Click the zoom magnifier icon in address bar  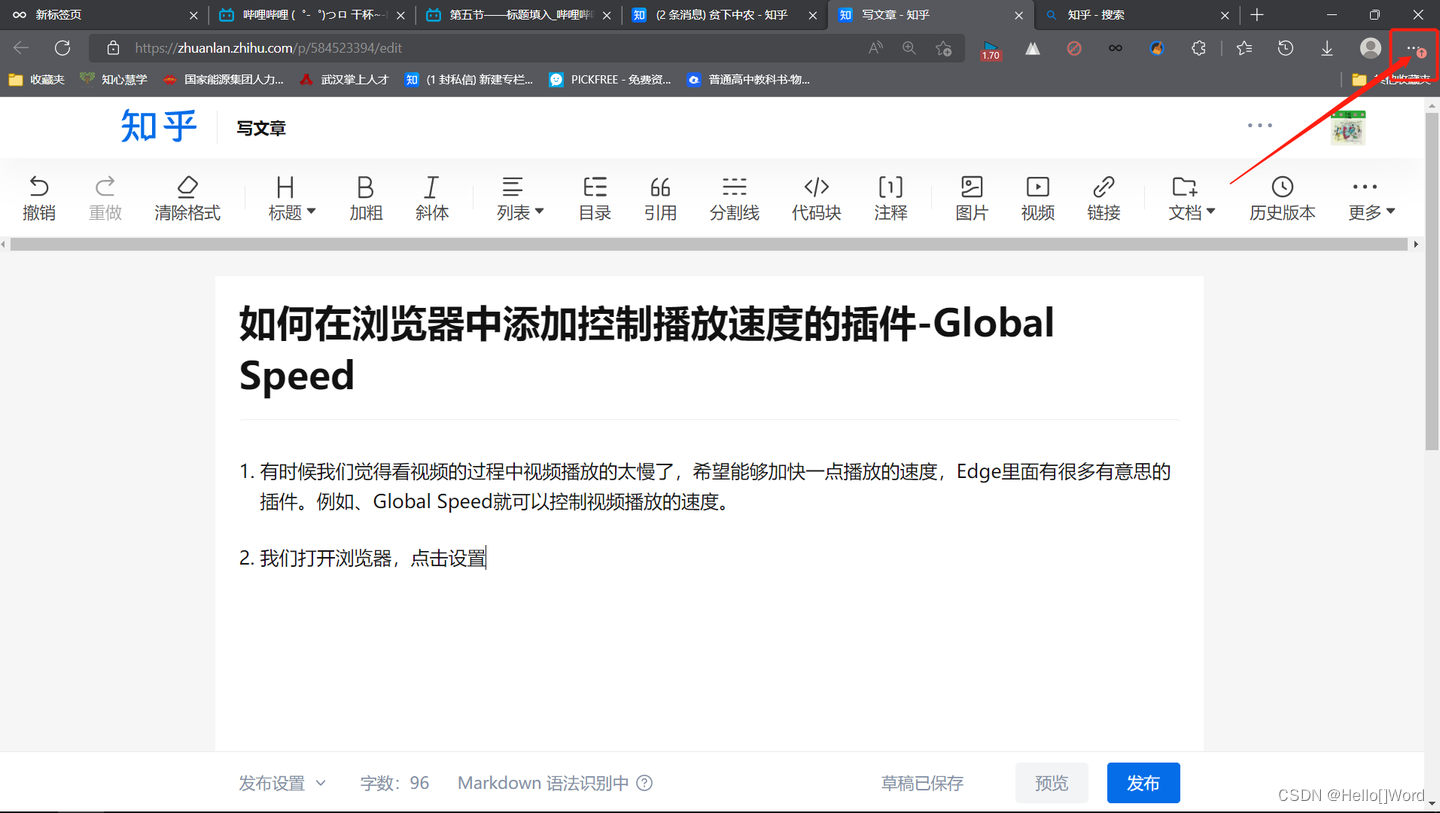pos(909,48)
